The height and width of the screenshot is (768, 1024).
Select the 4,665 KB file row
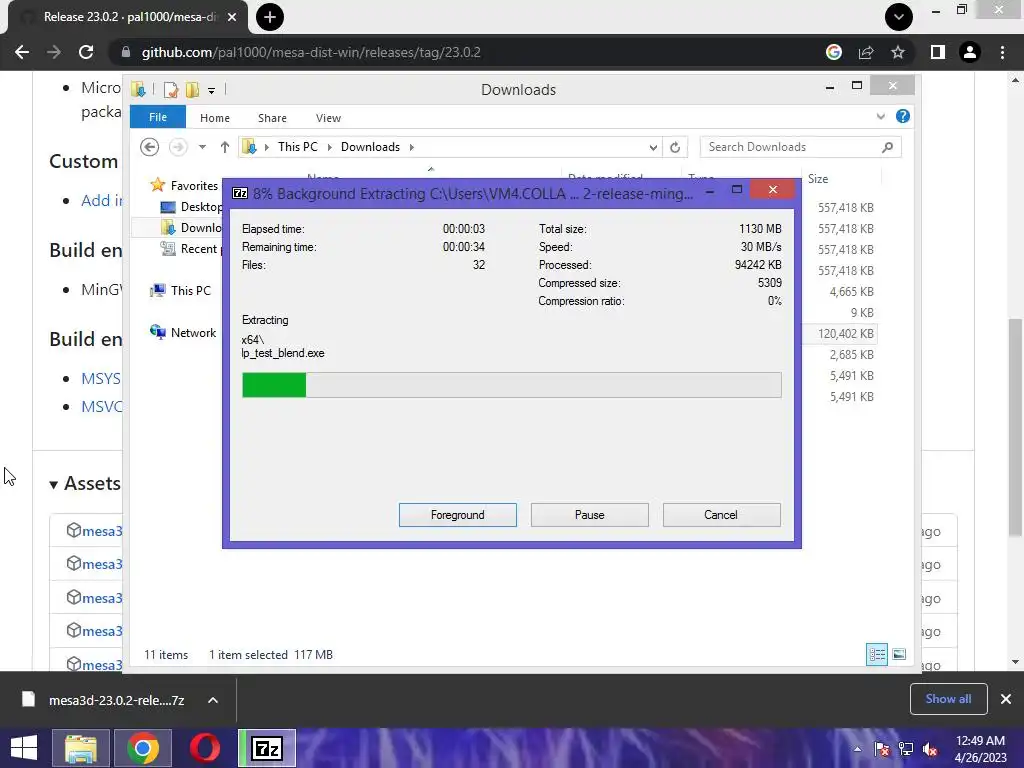tap(852, 292)
